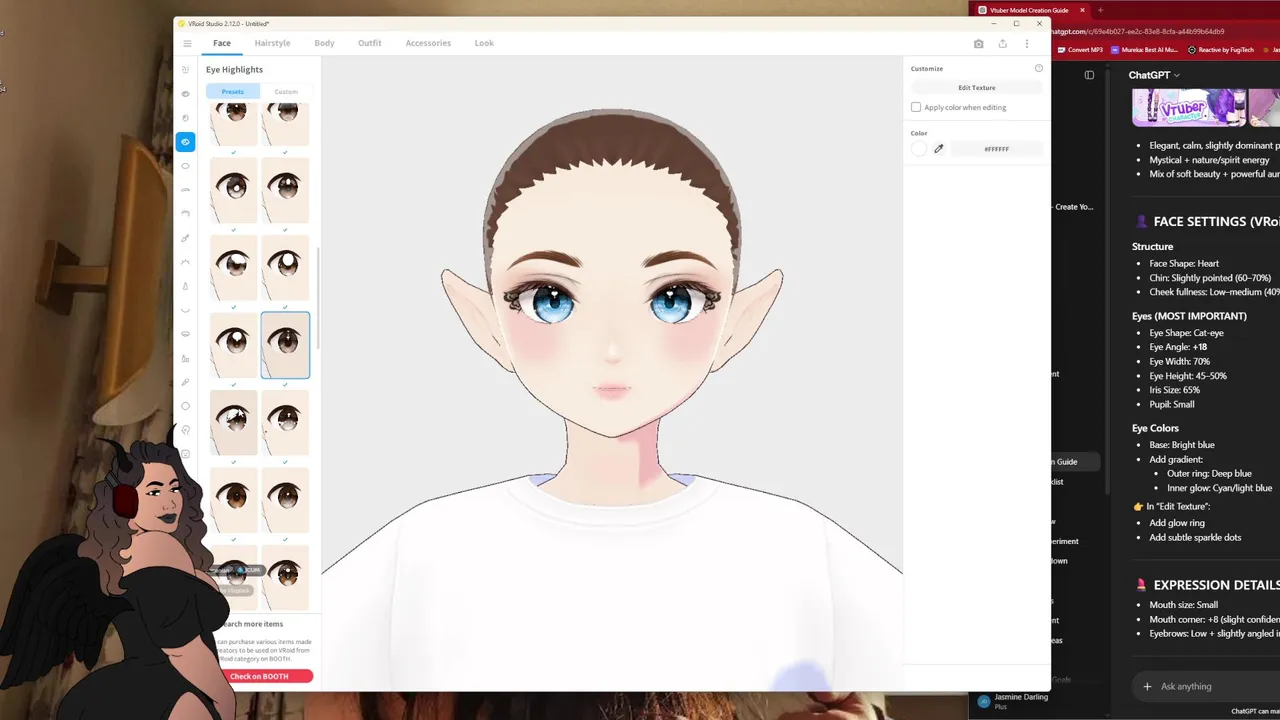Expand the ChatGPT model dropdown
Viewport: 1280px width, 720px height.
1154,75
